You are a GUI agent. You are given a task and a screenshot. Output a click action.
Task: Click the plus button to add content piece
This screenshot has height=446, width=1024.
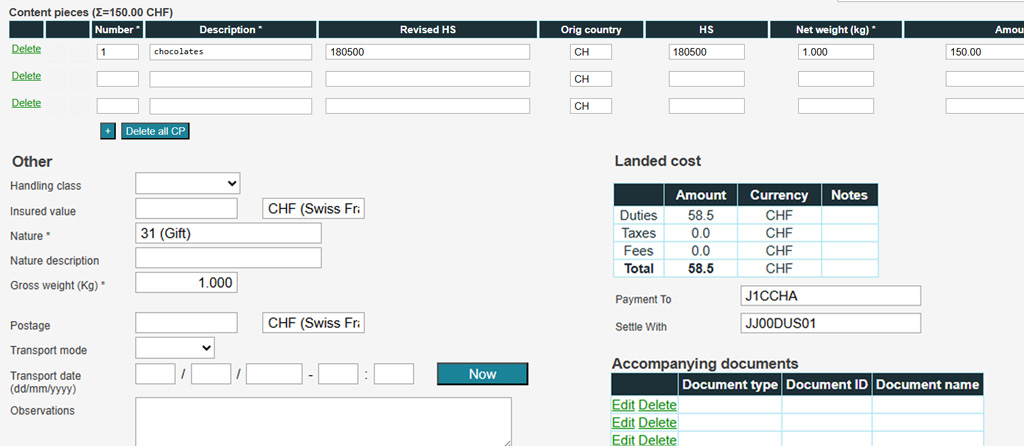(x=108, y=131)
